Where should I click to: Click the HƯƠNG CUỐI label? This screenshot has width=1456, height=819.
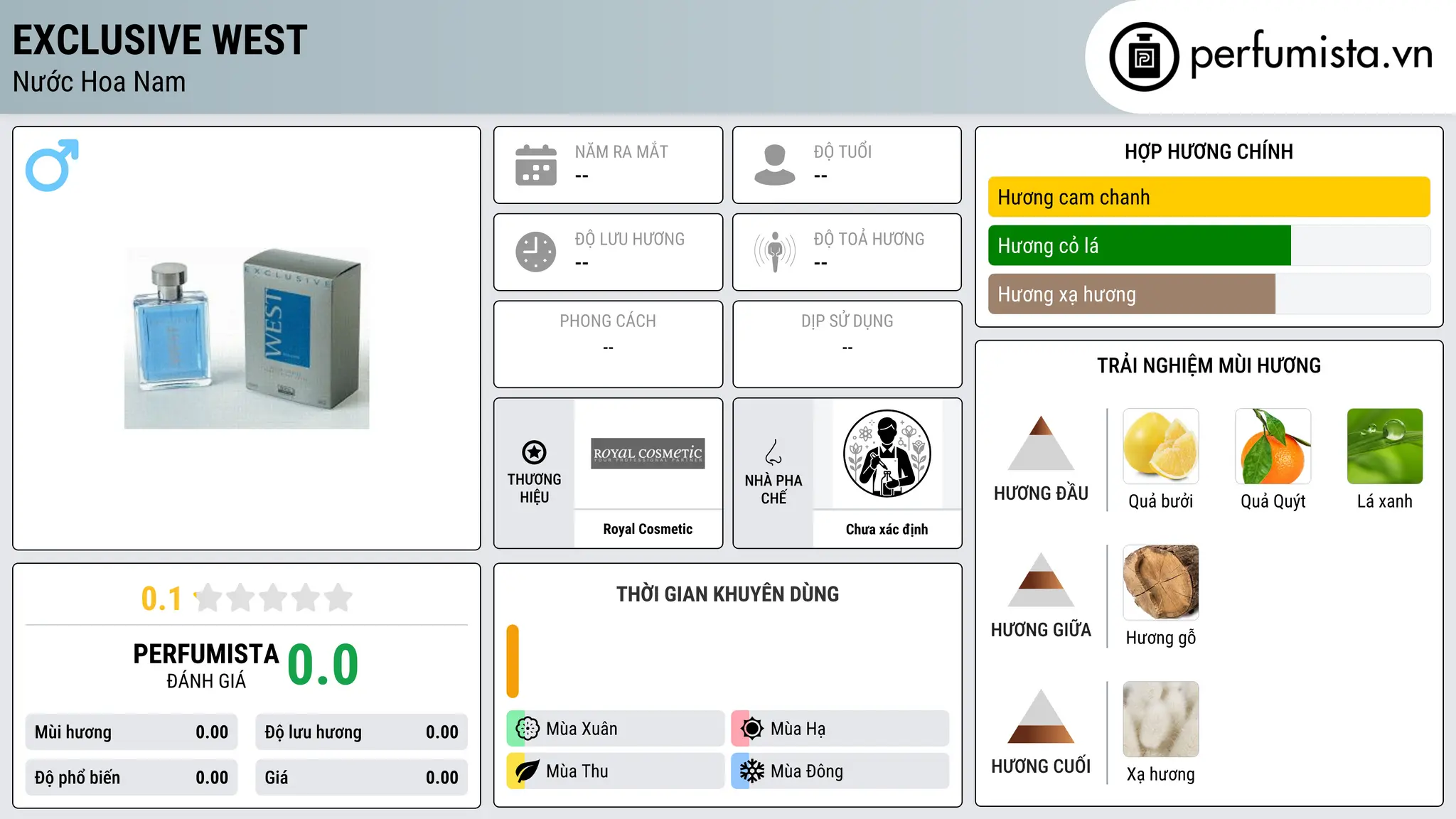tap(1041, 766)
